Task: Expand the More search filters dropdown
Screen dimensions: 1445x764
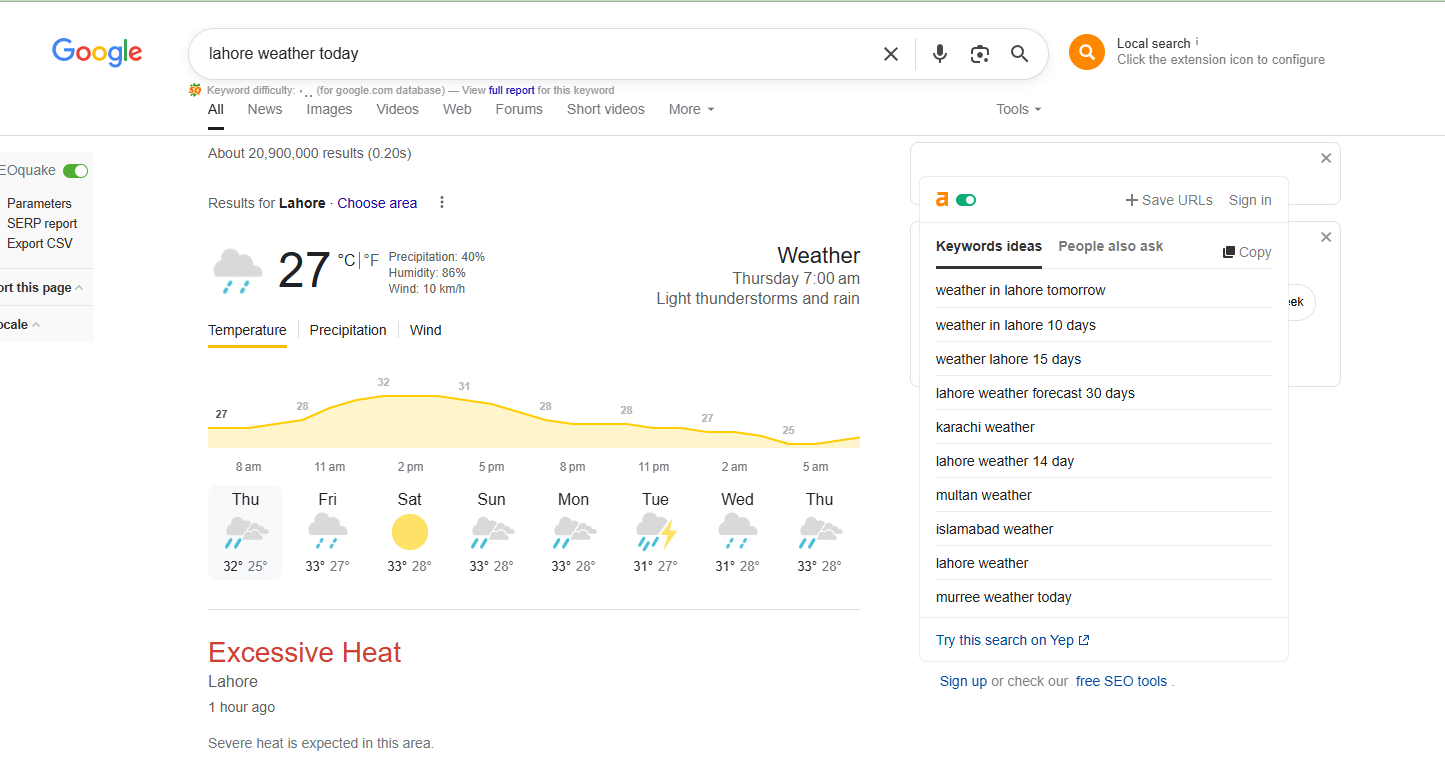Action: pos(692,109)
